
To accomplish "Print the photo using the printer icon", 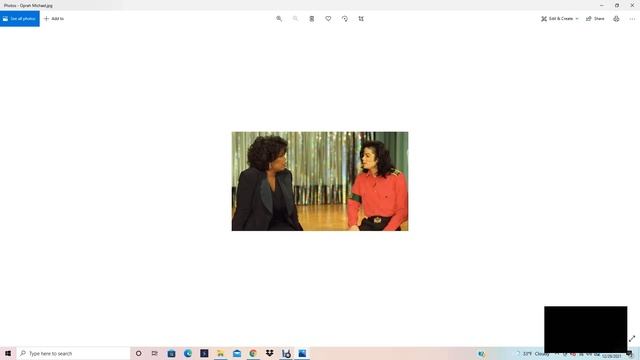I will pyautogui.click(x=616, y=19).
